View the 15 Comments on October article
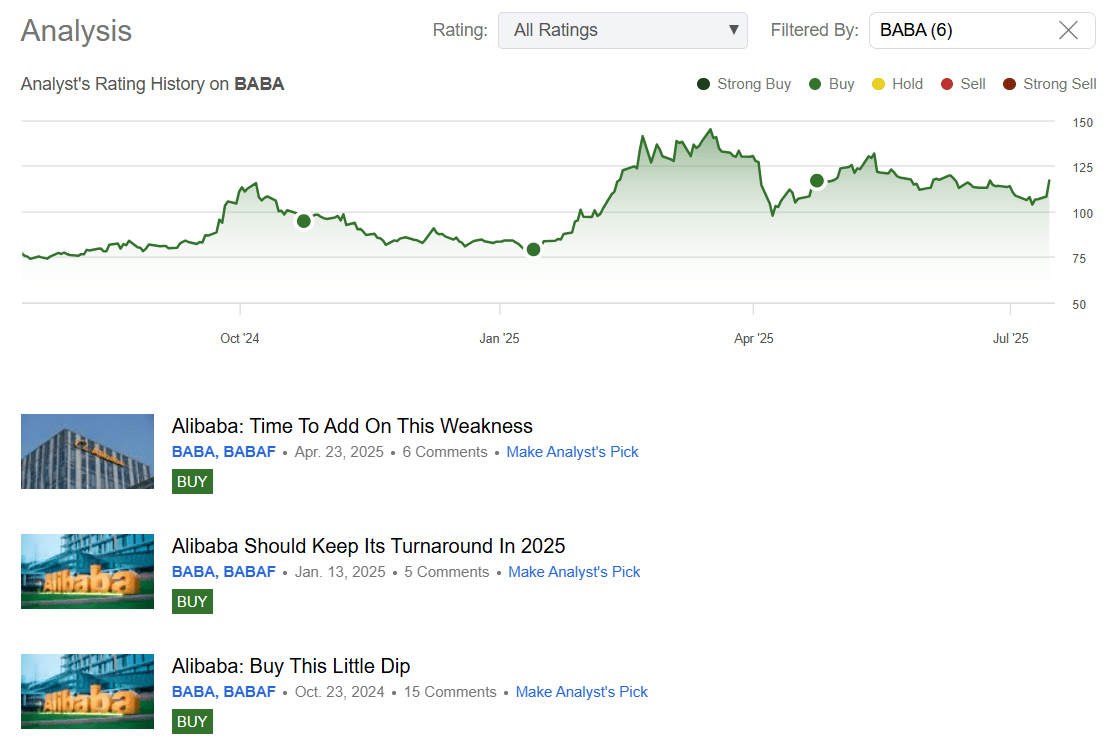 pyautogui.click(x=450, y=692)
